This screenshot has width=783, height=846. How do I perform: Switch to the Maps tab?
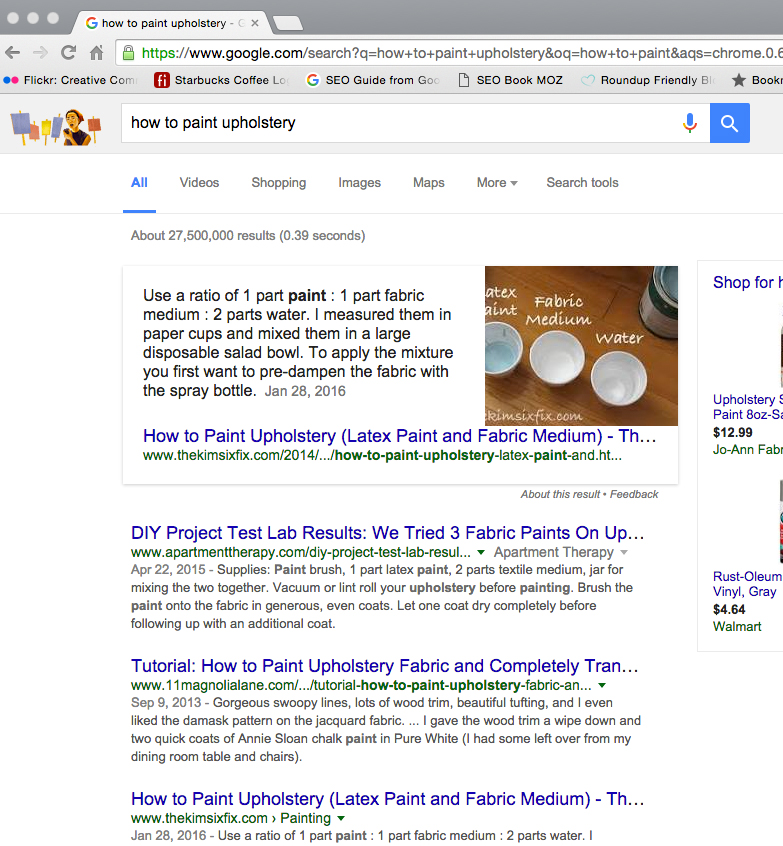coord(428,183)
